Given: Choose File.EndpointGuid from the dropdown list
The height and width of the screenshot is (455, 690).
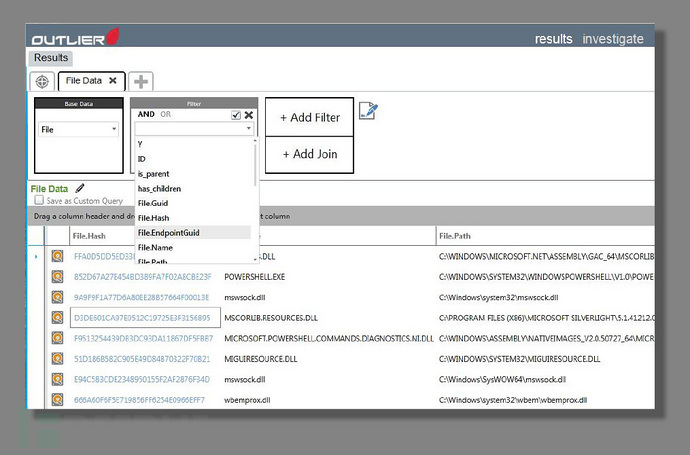Looking at the screenshot, I should click(169, 232).
